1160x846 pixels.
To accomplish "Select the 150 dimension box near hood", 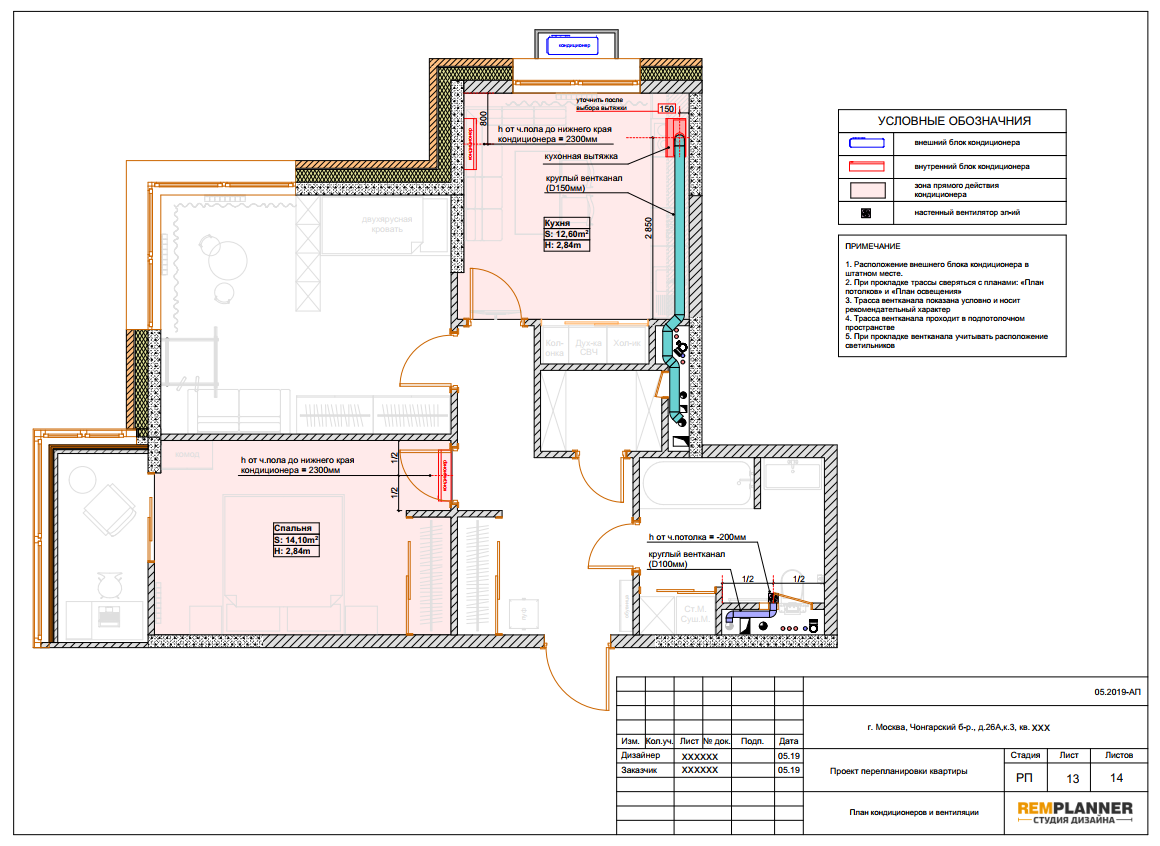I will click(x=667, y=109).
